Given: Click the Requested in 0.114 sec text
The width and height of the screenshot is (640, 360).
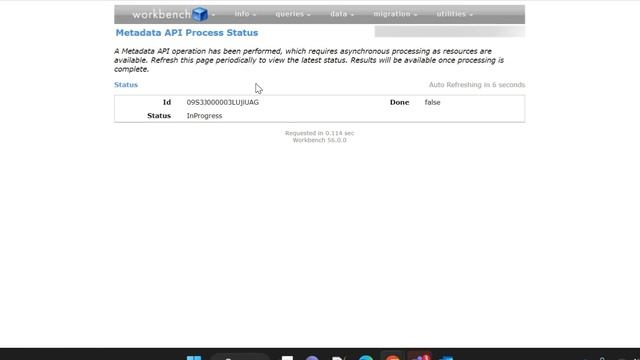Looking at the screenshot, I should tap(320, 133).
